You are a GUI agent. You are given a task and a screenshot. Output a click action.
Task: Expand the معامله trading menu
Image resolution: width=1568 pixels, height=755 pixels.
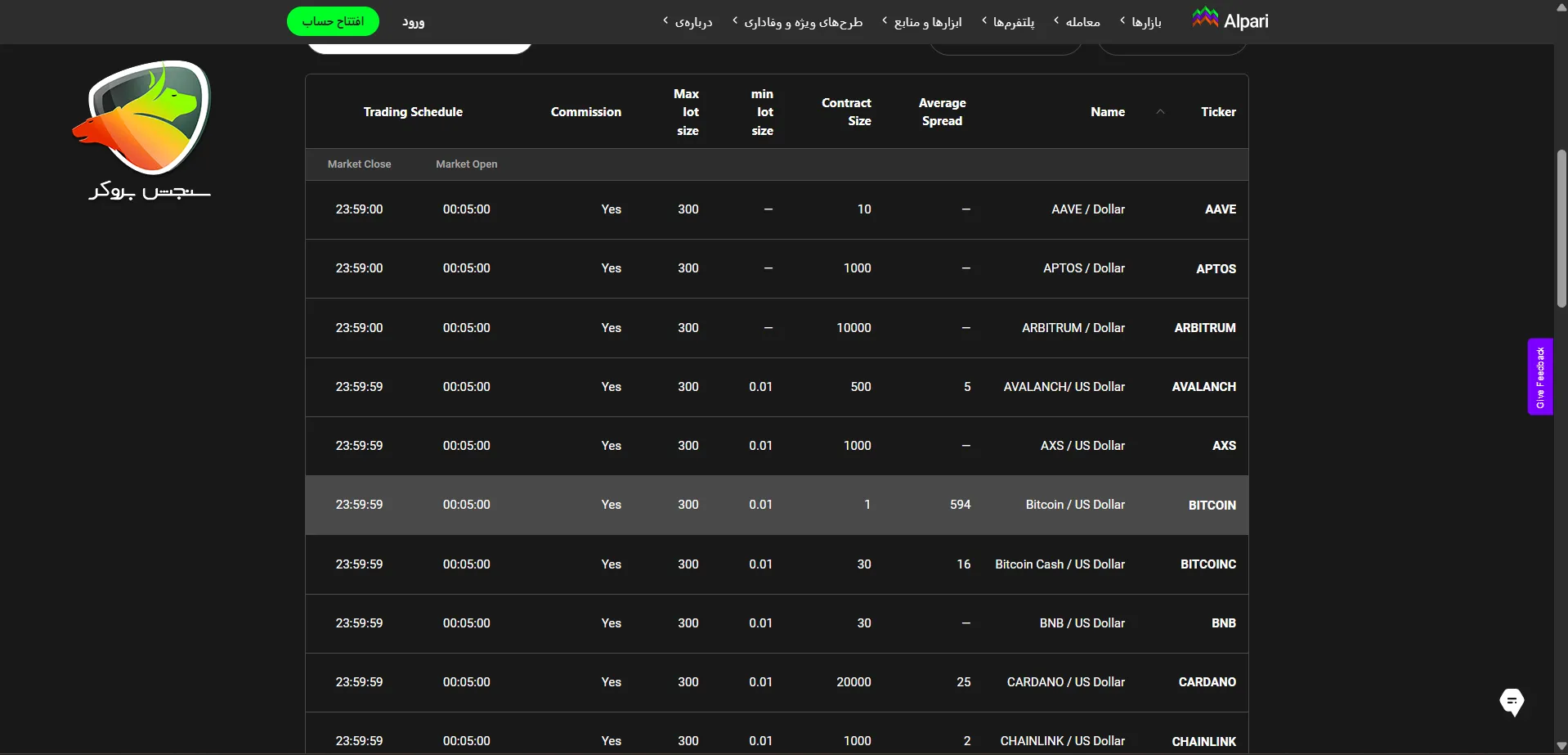click(1077, 22)
